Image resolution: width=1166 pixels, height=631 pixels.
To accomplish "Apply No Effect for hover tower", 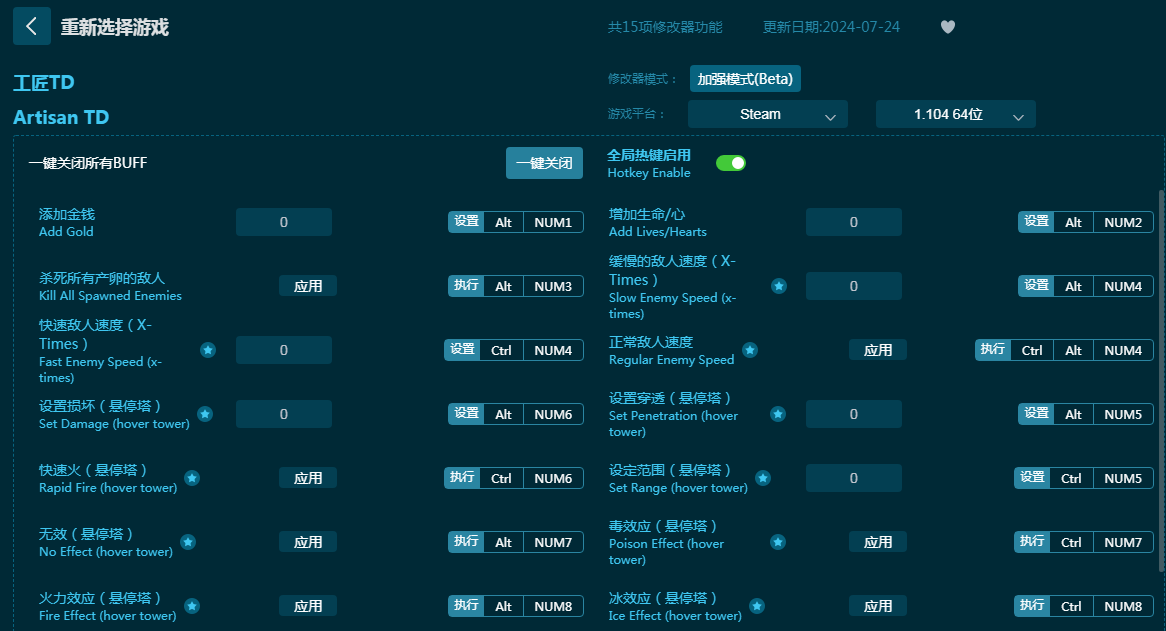I will tap(308, 542).
